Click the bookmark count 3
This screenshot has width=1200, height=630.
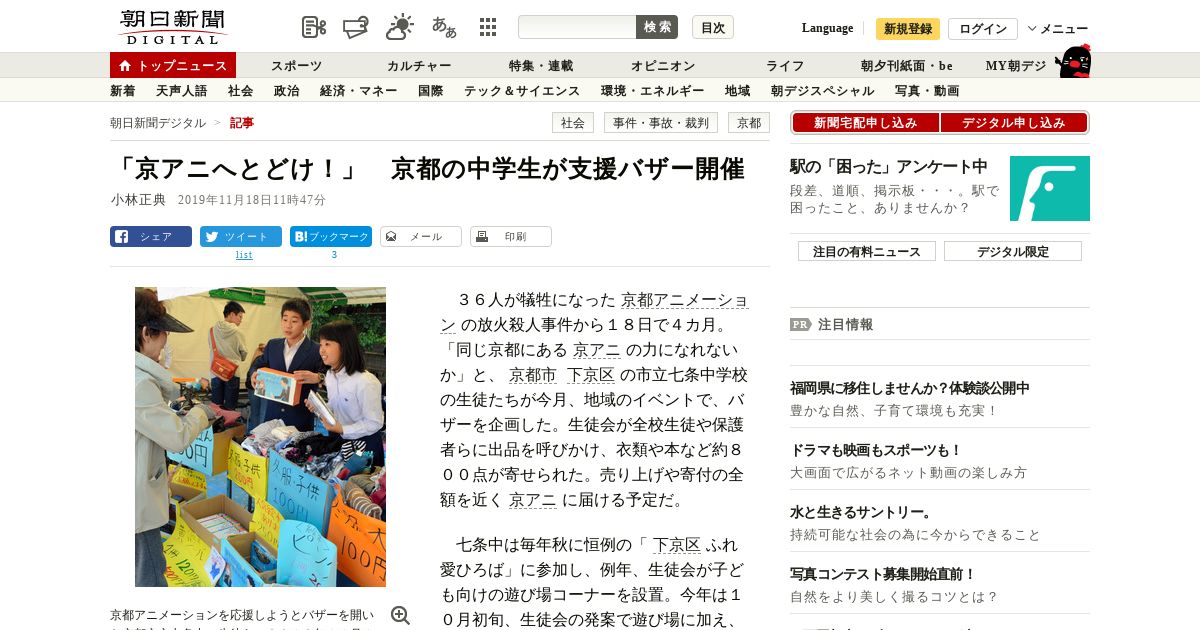tap(334, 255)
